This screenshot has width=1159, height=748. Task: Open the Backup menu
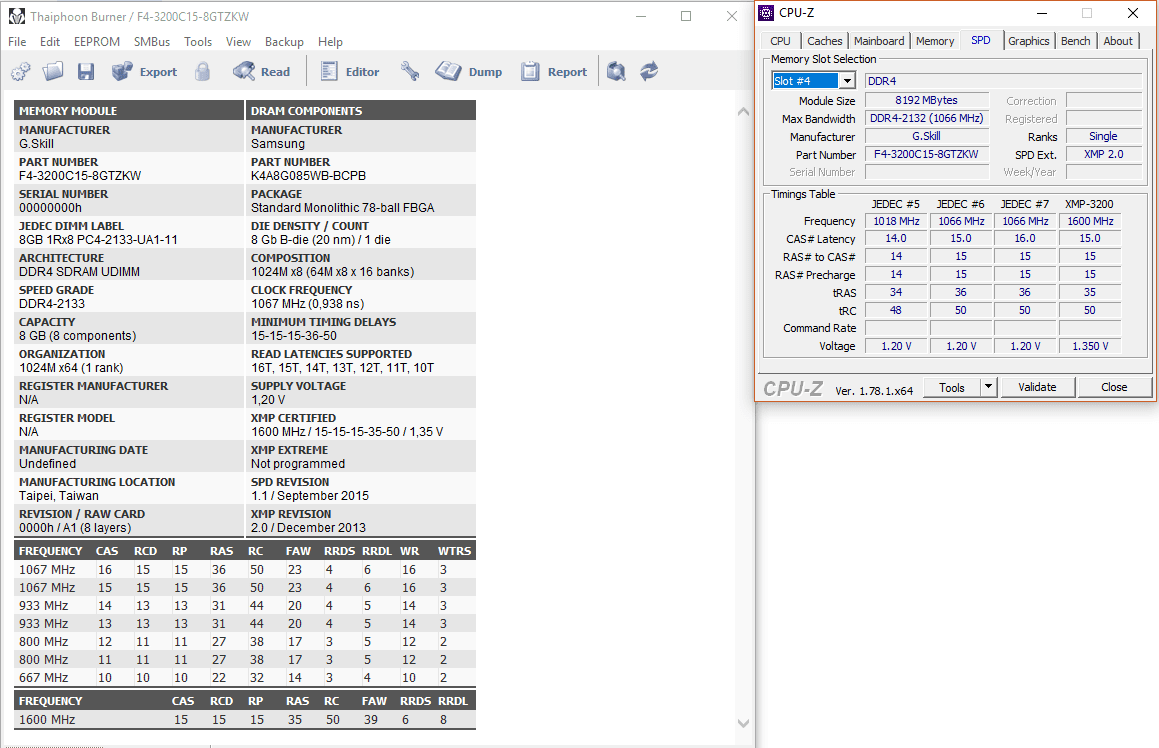click(285, 42)
